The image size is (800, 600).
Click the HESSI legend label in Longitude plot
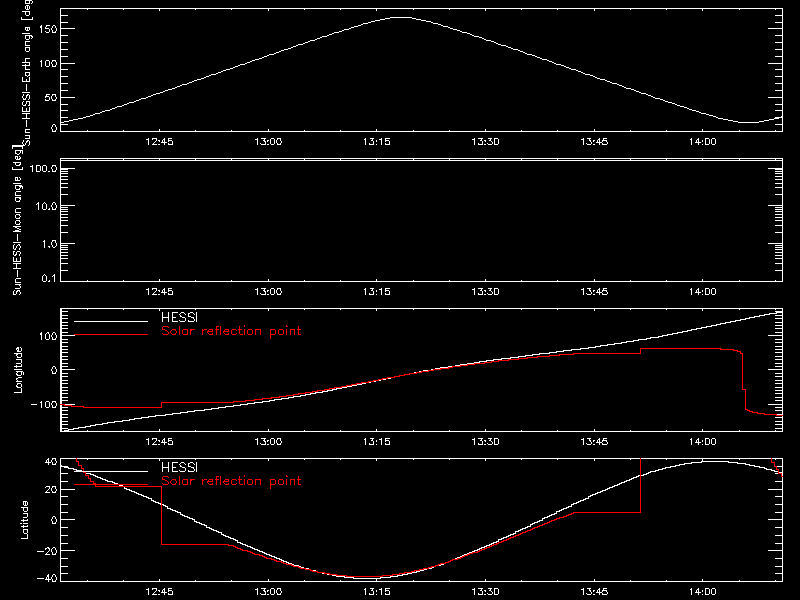[x=179, y=317]
